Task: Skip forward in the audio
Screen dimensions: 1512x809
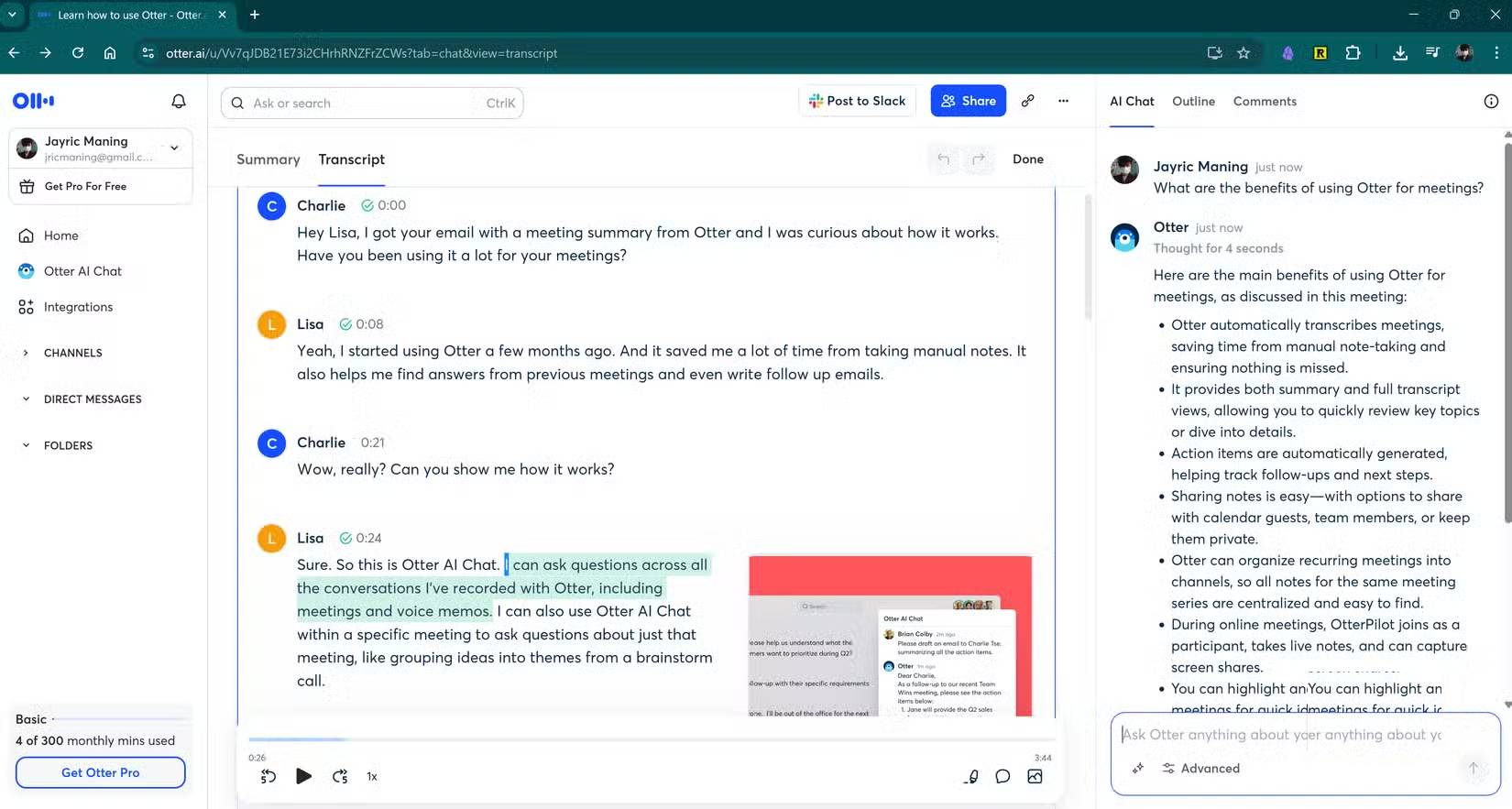Action: pos(340,776)
